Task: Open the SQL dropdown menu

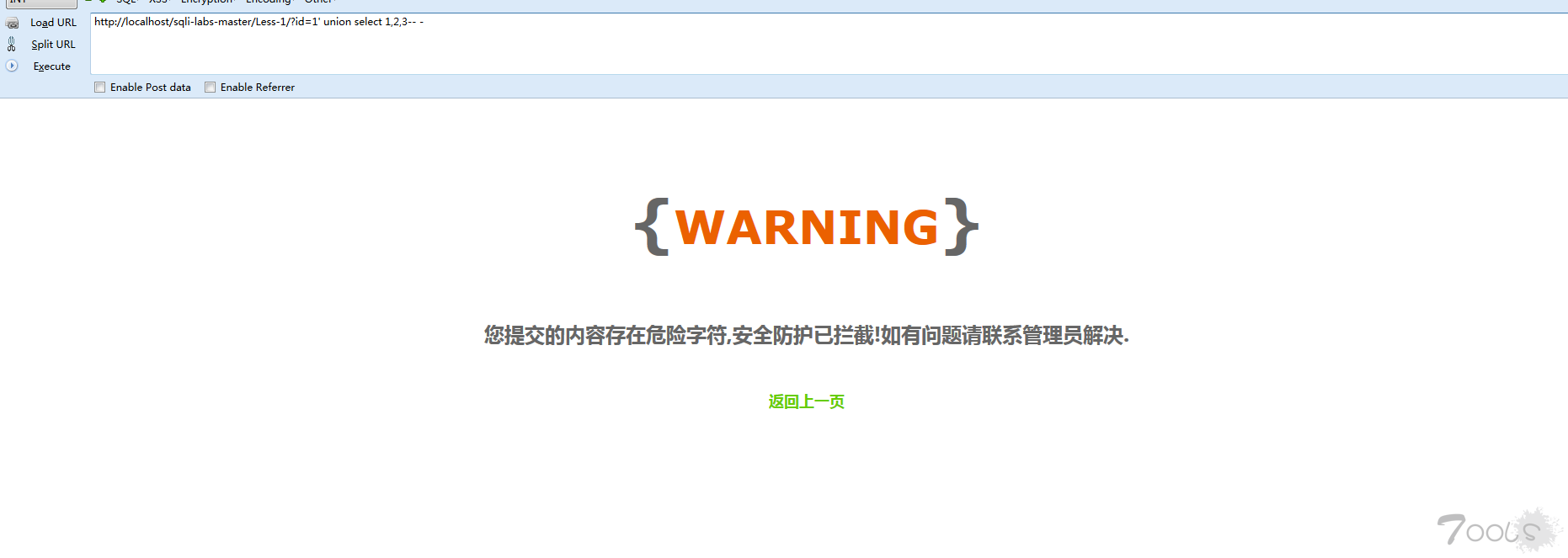Action: [127, 2]
